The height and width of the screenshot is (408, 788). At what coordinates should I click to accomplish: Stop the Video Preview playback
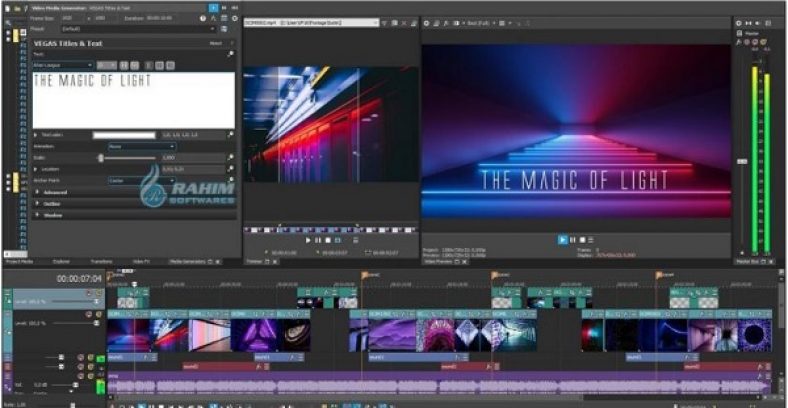point(582,240)
